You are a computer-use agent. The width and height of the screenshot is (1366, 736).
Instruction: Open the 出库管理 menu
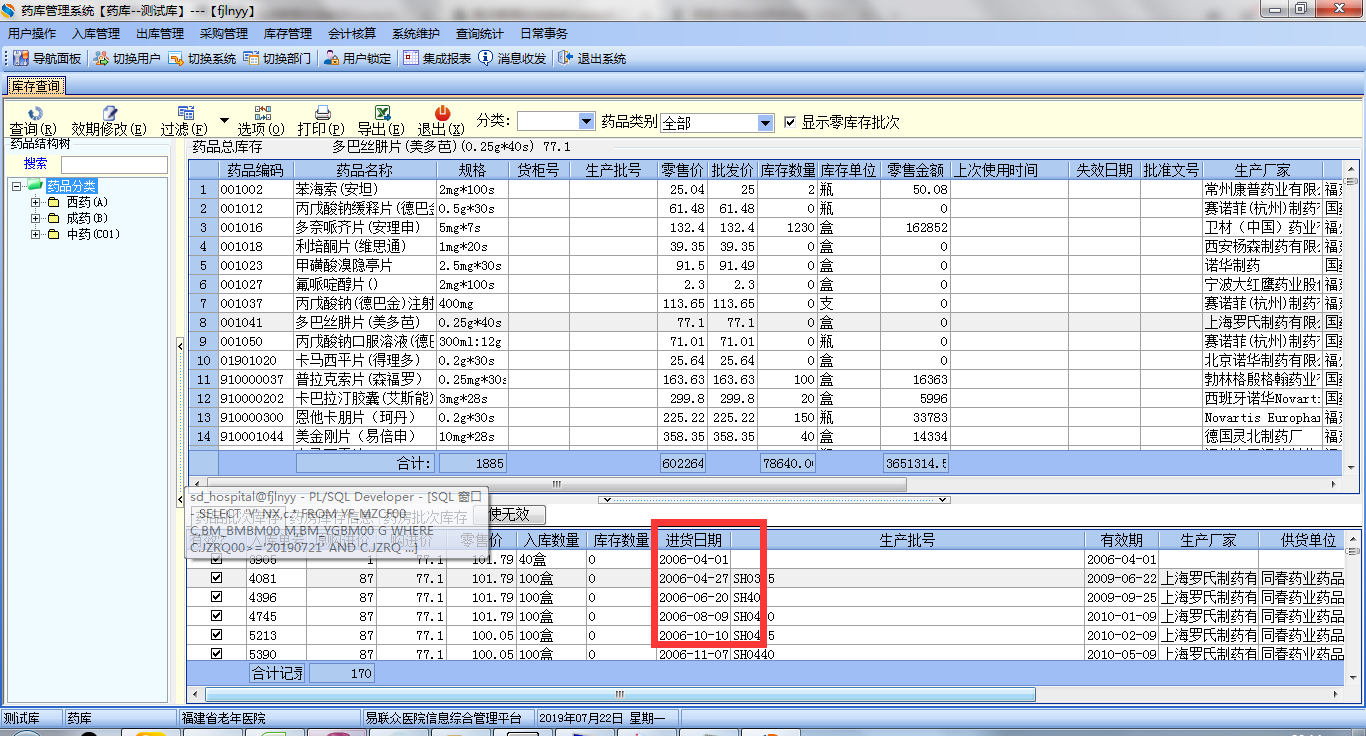(x=160, y=34)
